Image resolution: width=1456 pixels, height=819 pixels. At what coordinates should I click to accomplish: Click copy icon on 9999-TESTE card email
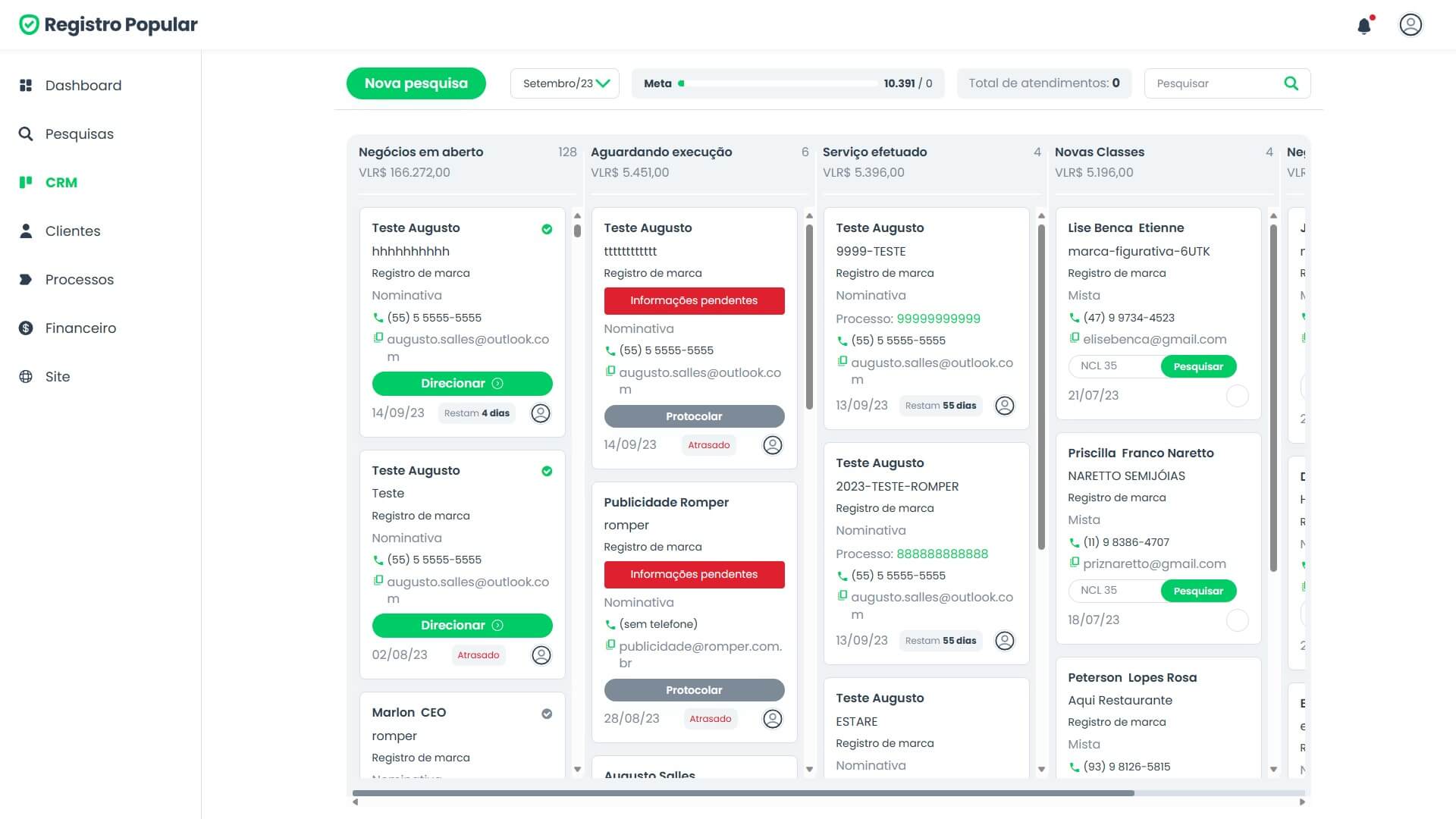[x=842, y=362]
